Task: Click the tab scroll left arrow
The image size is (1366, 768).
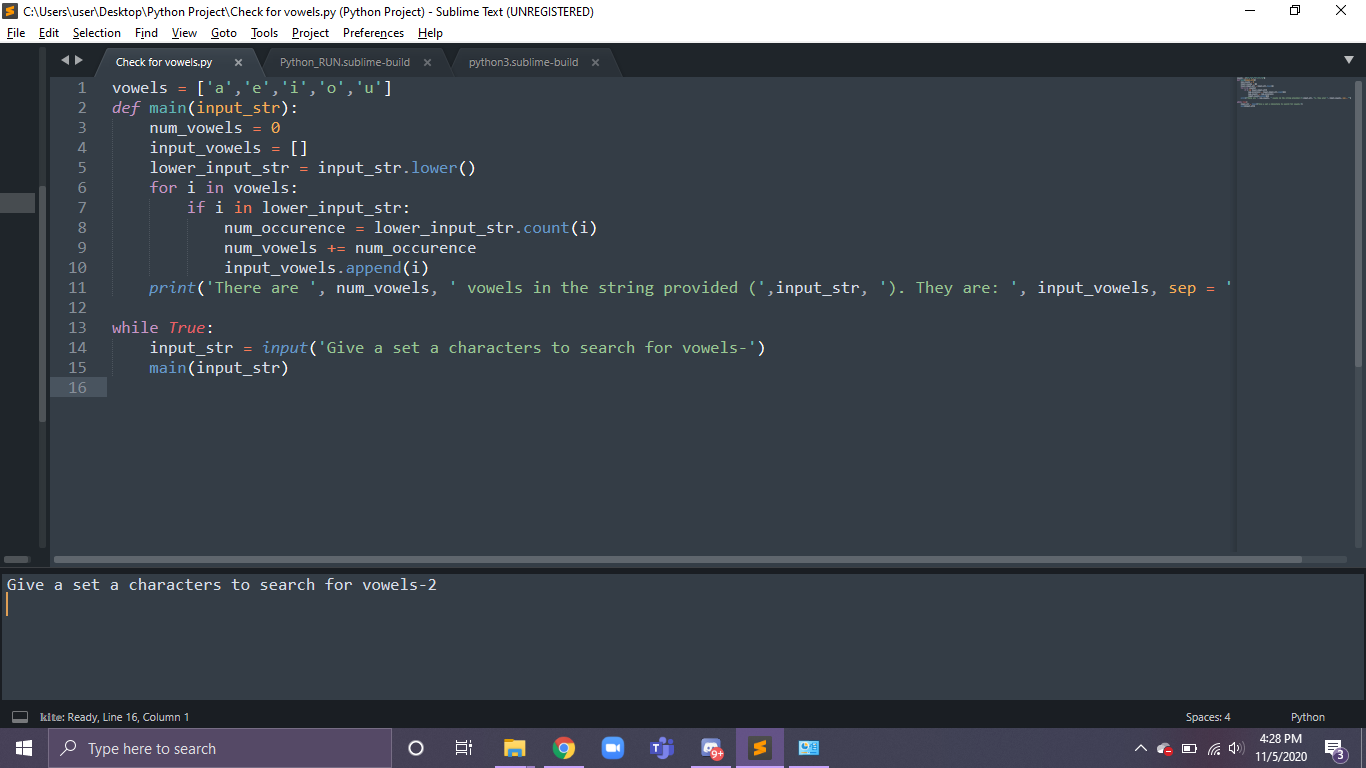Action: coord(65,61)
